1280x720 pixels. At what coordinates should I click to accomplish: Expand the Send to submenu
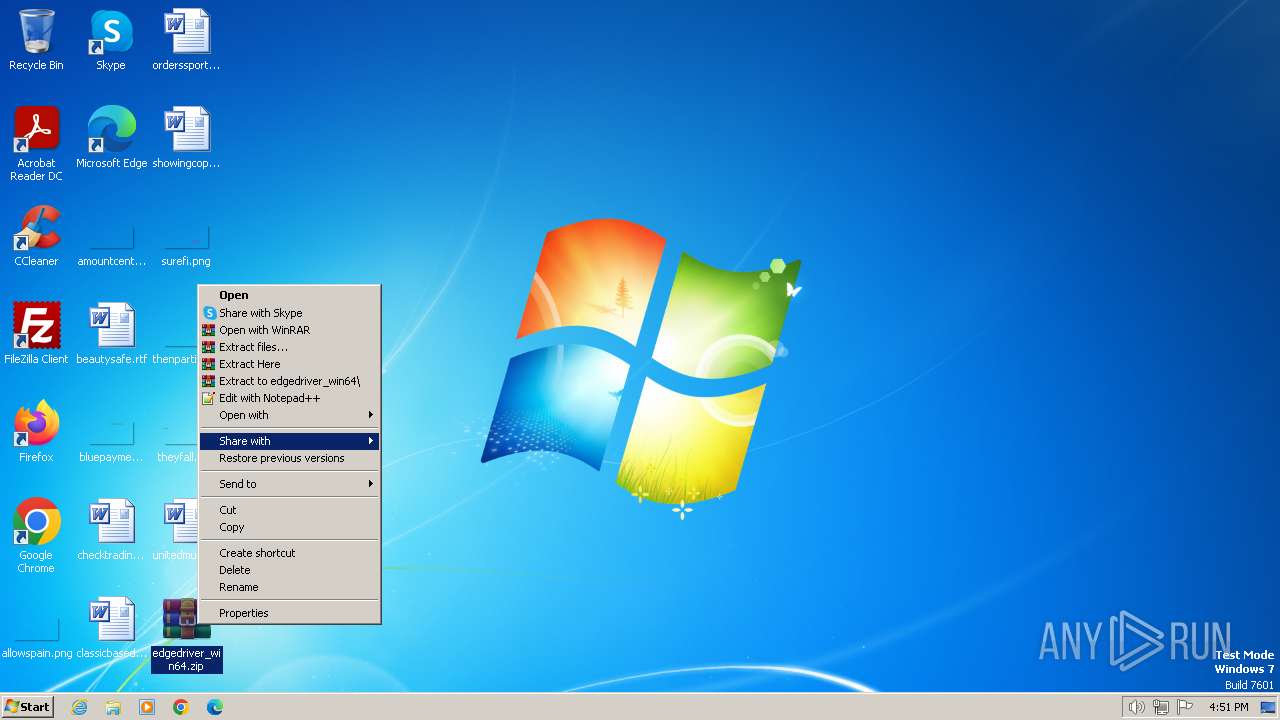coord(290,484)
